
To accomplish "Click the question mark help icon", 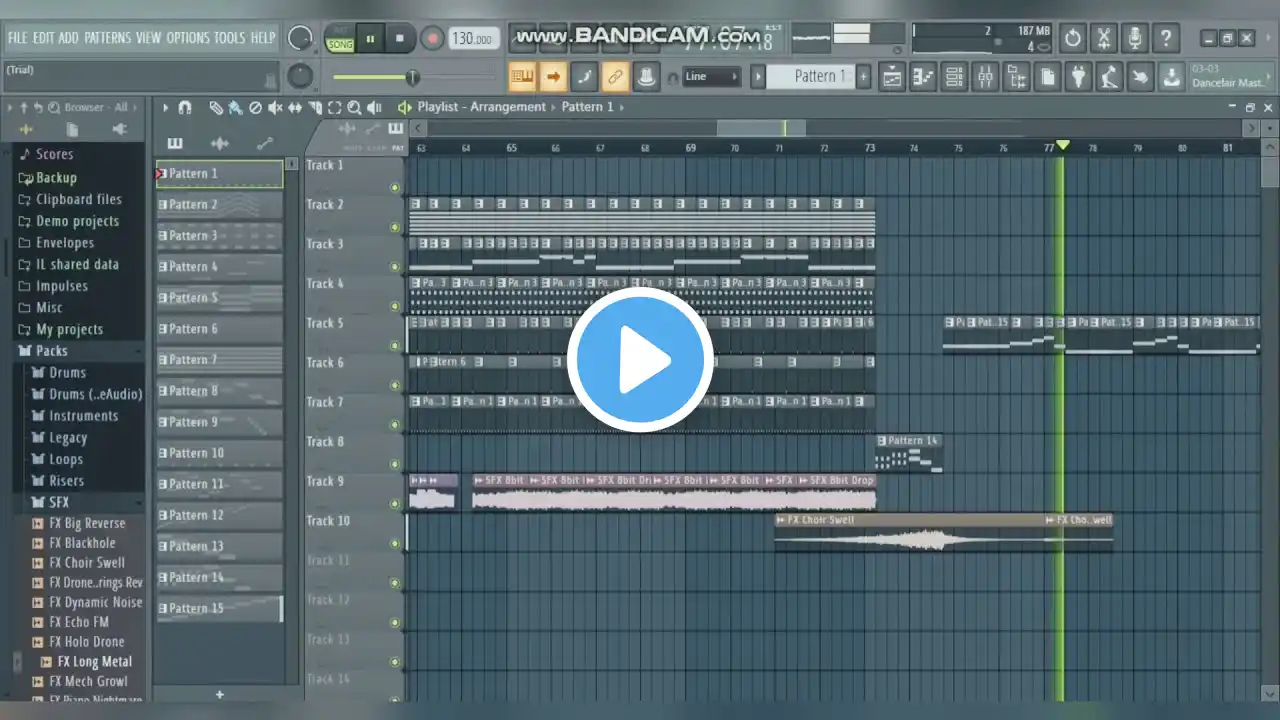I will click(x=1165, y=39).
